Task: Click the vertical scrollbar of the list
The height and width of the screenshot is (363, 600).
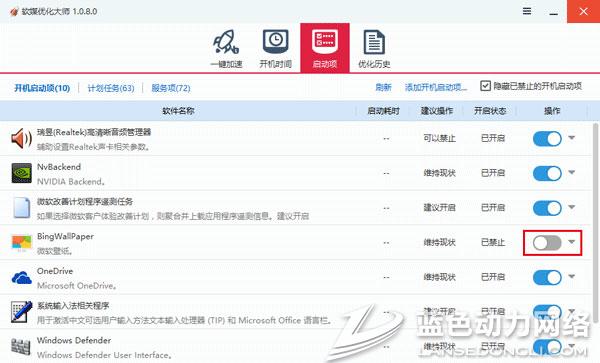Action: (595, 223)
